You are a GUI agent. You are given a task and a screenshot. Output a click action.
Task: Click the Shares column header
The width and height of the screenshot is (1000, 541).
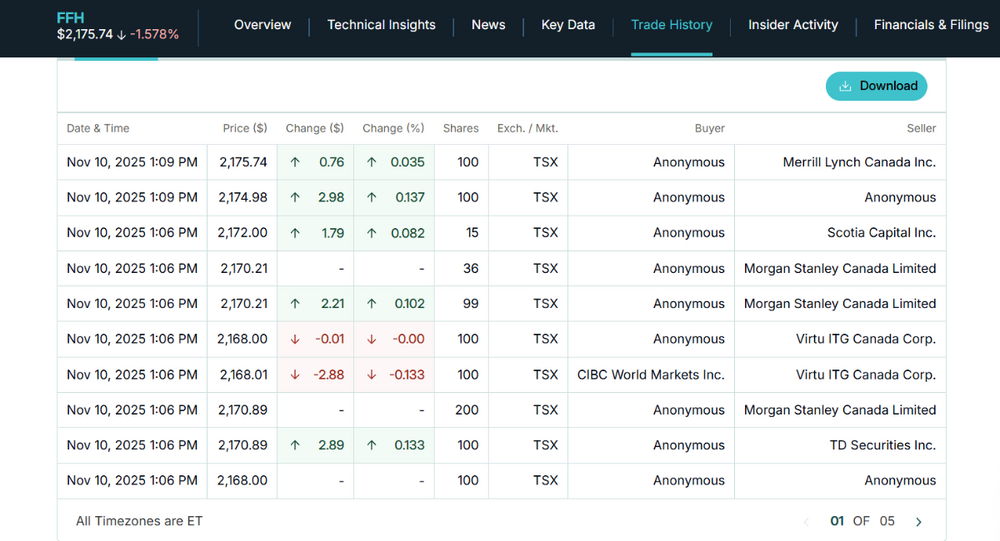point(460,128)
